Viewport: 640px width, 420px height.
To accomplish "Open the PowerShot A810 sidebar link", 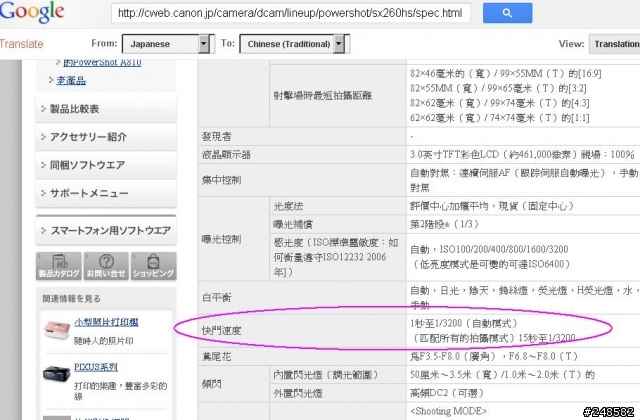I will click(x=102, y=62).
